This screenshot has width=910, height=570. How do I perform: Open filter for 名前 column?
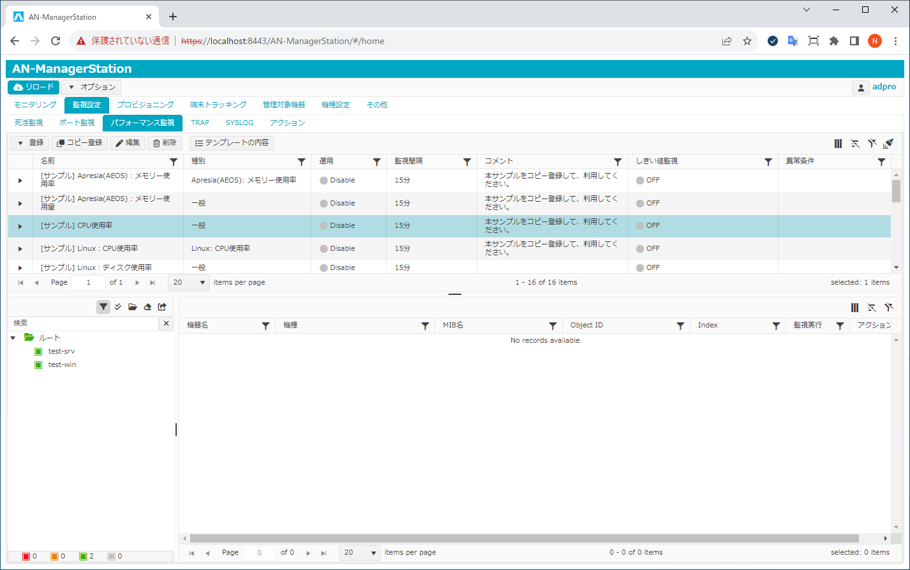[x=173, y=161]
